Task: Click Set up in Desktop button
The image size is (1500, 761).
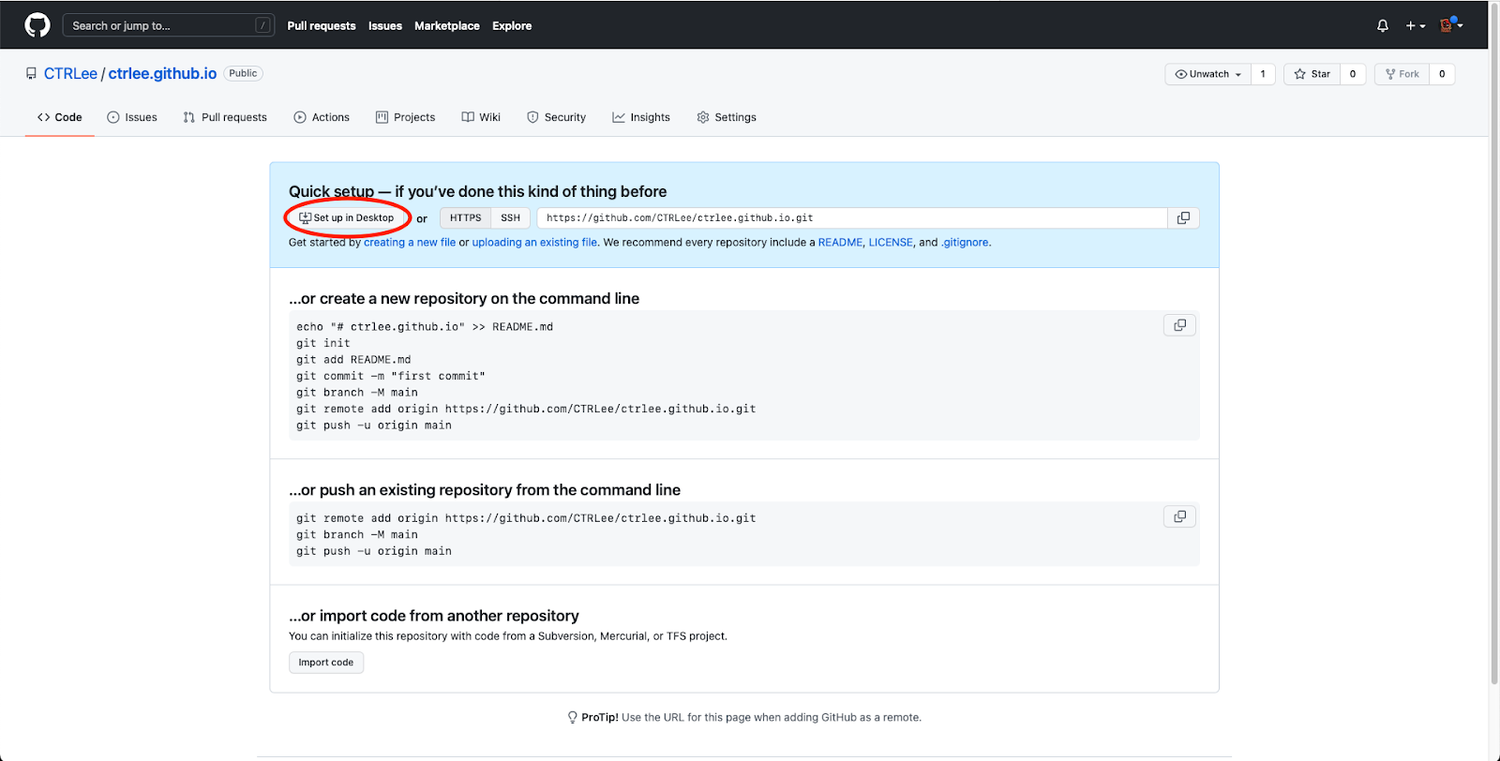Action: [x=347, y=218]
